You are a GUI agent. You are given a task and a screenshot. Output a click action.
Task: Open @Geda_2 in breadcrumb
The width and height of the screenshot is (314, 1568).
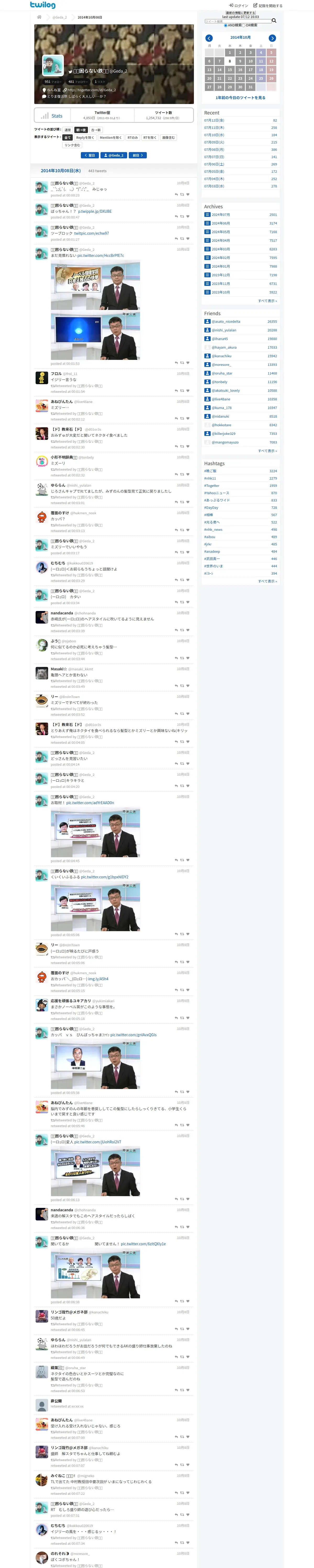[60, 17]
